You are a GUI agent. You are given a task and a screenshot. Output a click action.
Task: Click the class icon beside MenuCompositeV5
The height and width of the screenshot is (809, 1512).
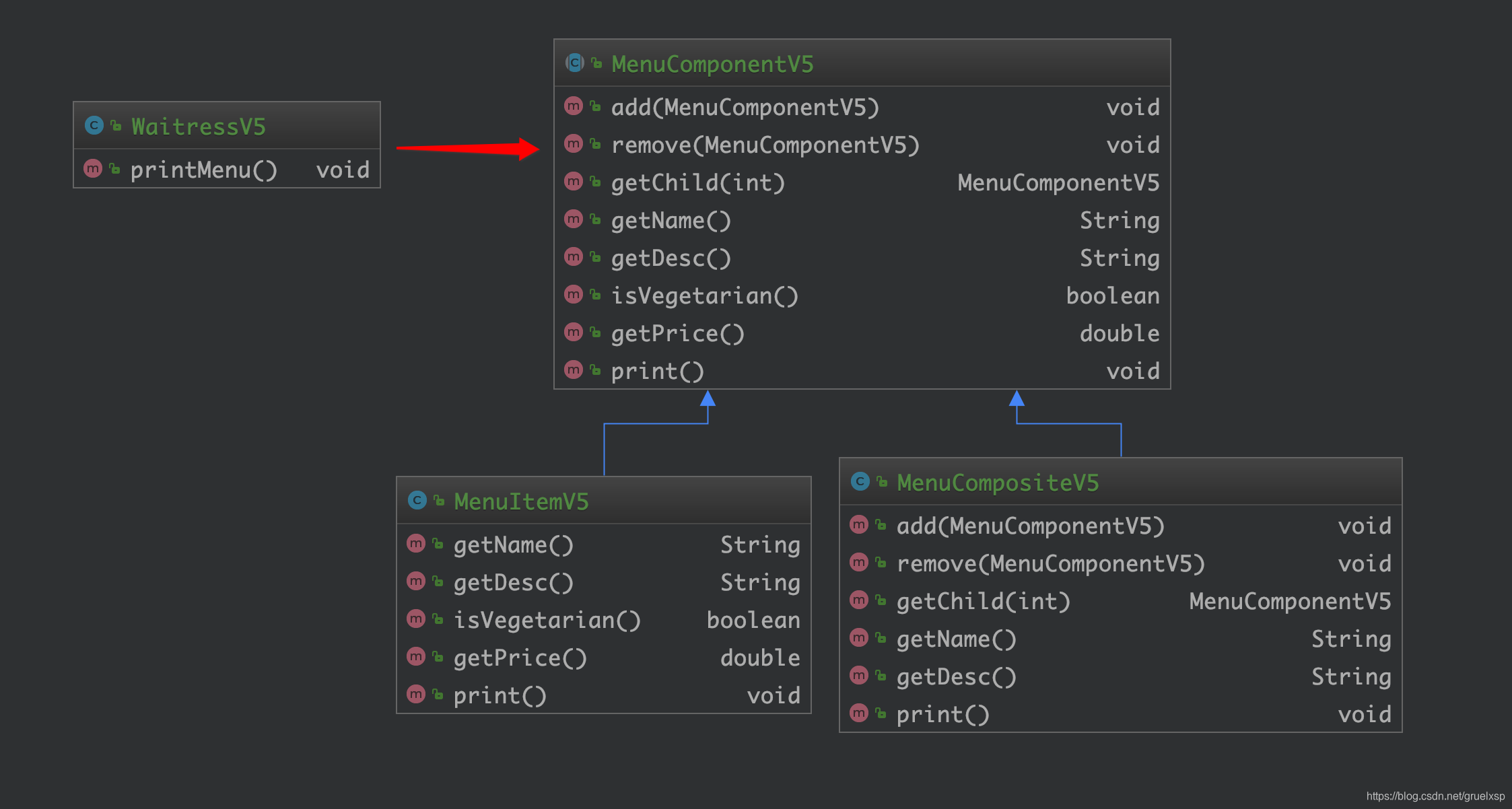[x=860, y=481]
